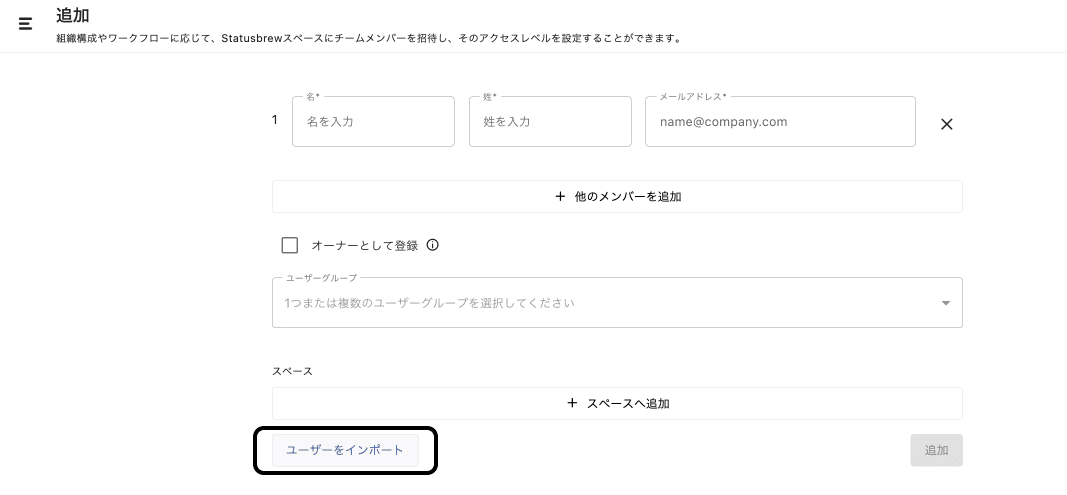Click the 追加 page title
The height and width of the screenshot is (495, 1067).
click(73, 15)
